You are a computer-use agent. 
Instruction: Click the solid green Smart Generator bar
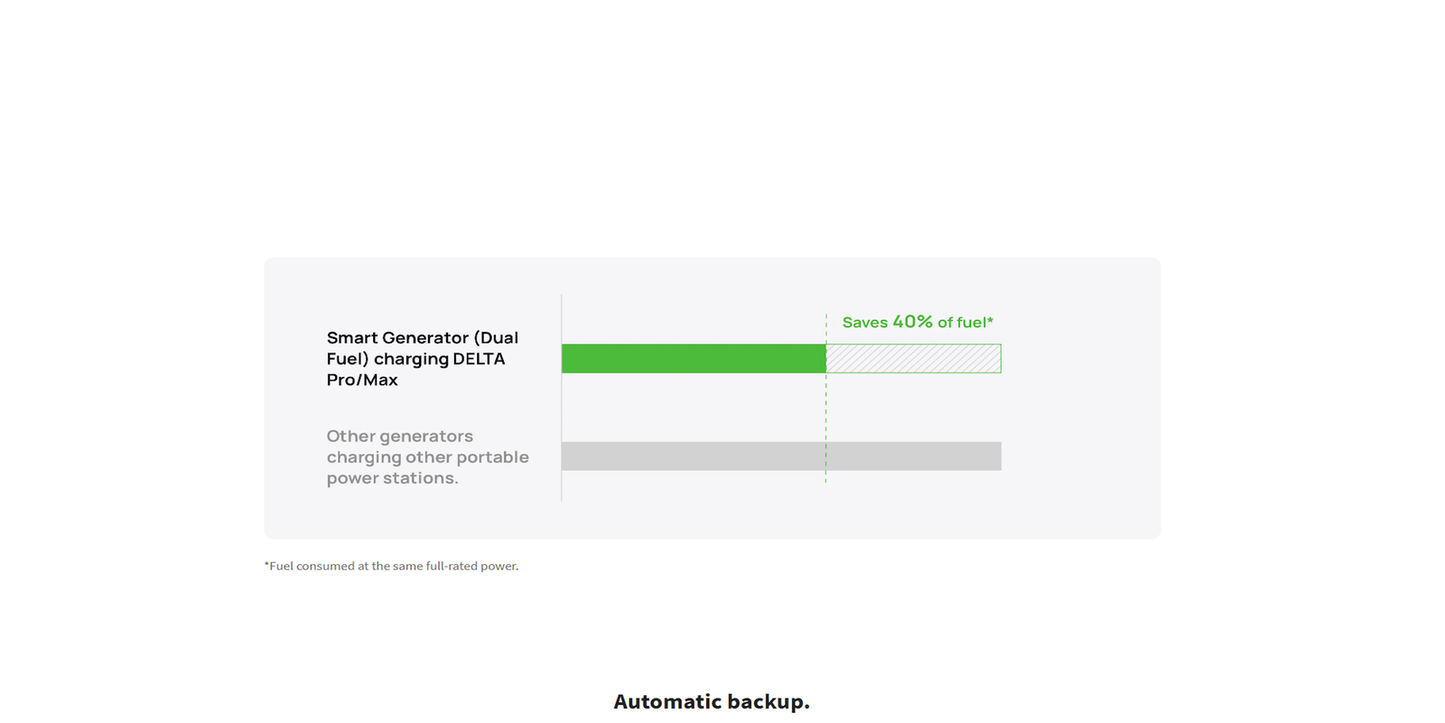coord(693,358)
